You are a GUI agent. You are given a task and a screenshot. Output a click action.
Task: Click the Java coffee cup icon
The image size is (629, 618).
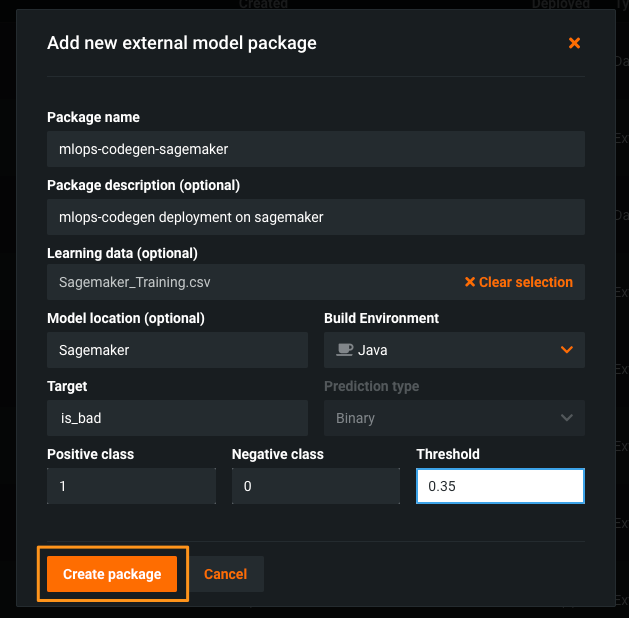[x=344, y=350]
